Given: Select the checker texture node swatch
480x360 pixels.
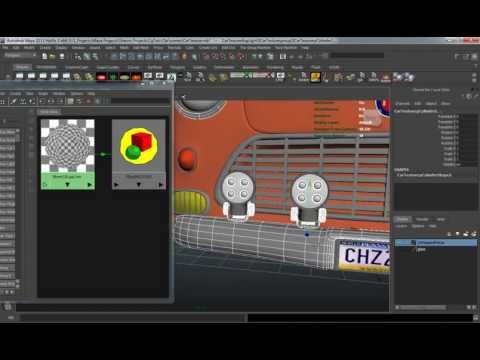Looking at the screenshot, I should [x=68, y=146].
